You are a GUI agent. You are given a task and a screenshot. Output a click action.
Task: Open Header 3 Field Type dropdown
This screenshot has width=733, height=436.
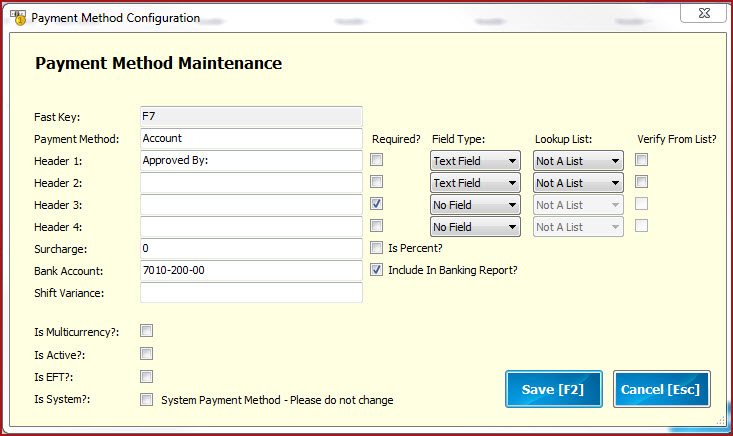tap(475, 205)
